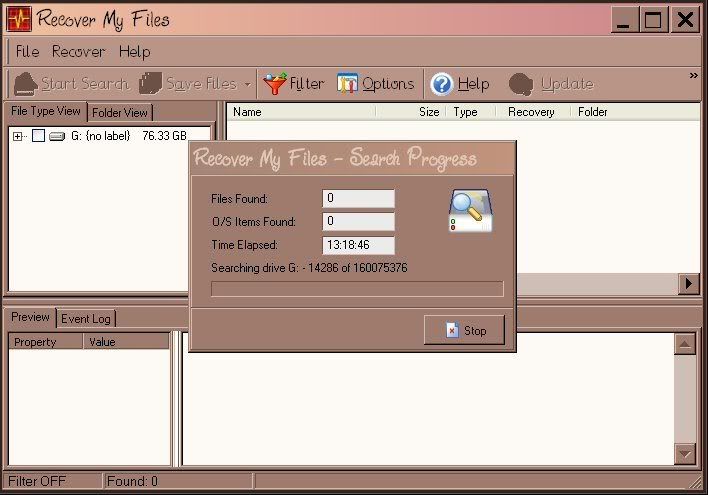Click the G: drive icon in tree
The width and height of the screenshot is (708, 495).
pyautogui.click(x=57, y=136)
